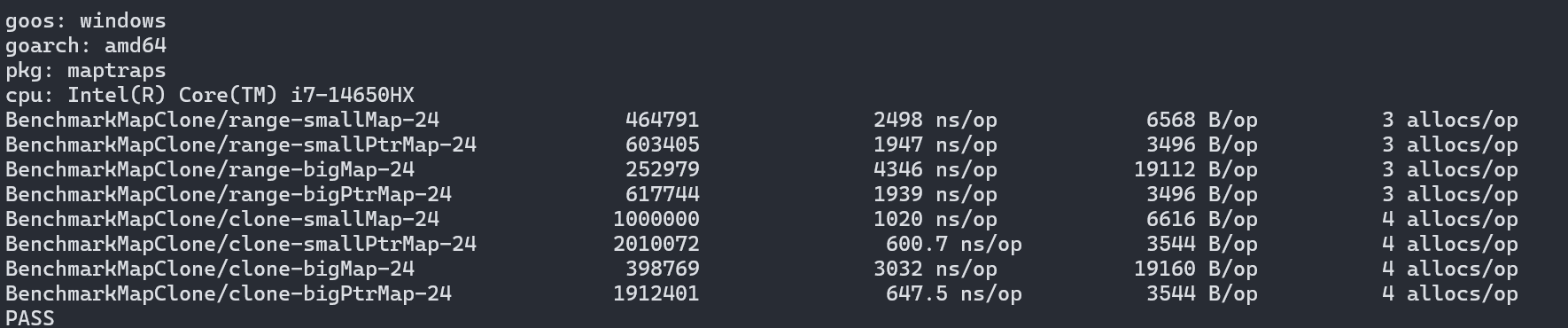Image resolution: width=1568 pixels, height=328 pixels.
Task: Click BenchmarkMapClone/range-smallPtrMap-24 text
Action: pyautogui.click(x=241, y=144)
